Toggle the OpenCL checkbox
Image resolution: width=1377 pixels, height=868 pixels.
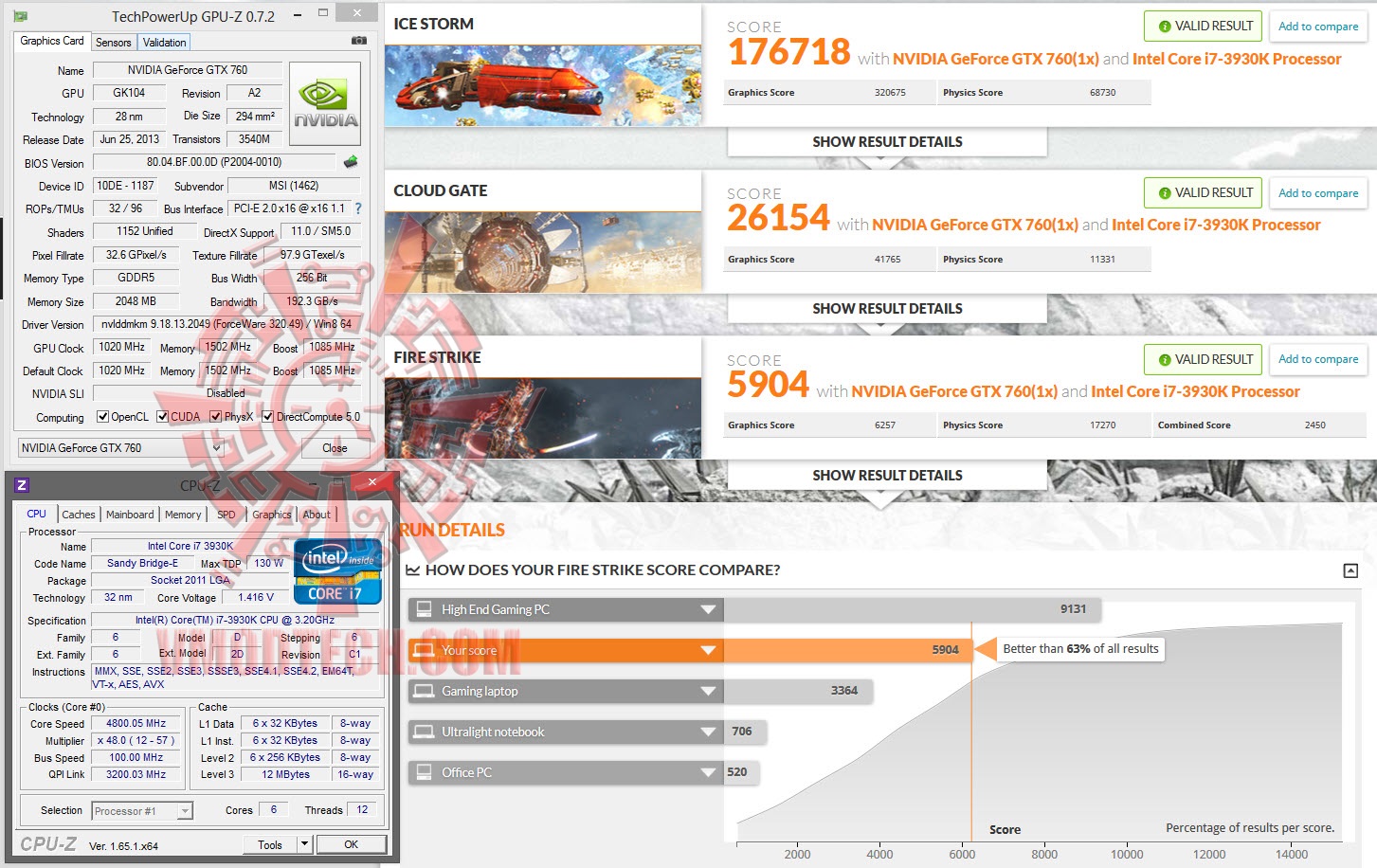pos(102,416)
